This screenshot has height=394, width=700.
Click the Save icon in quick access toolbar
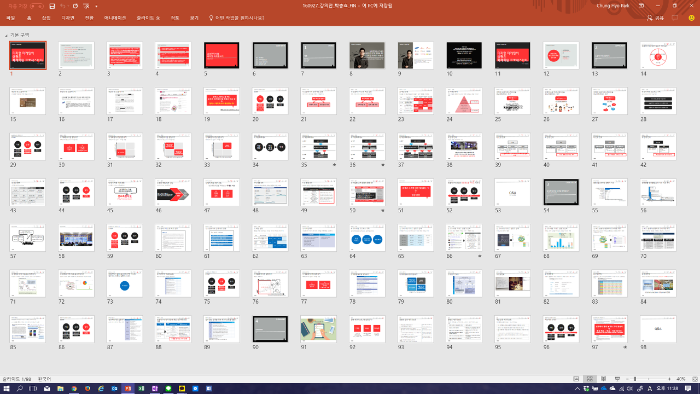click(52, 6)
